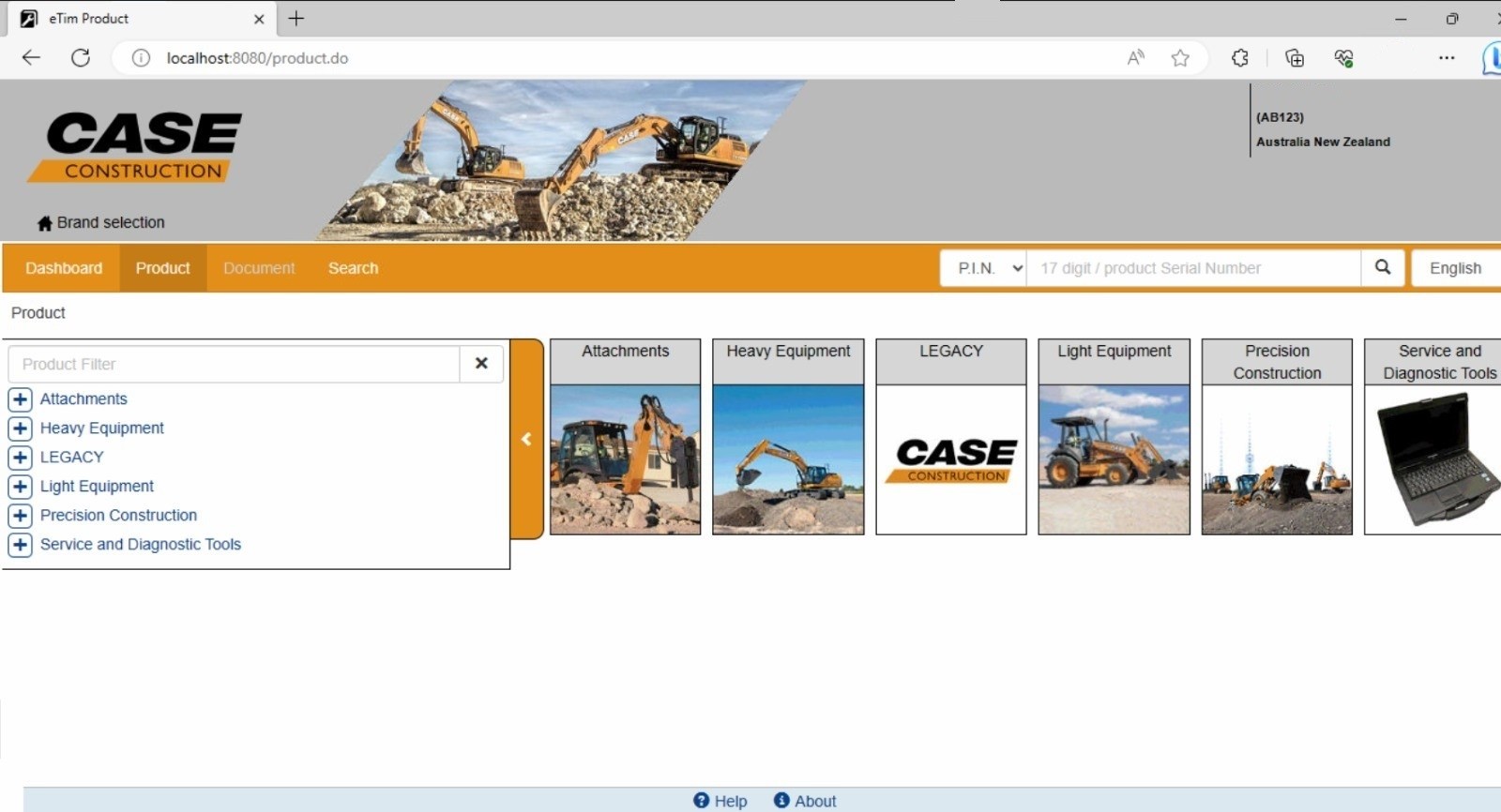
Task: Open the P.I.N. search type dropdown
Action: (x=984, y=268)
